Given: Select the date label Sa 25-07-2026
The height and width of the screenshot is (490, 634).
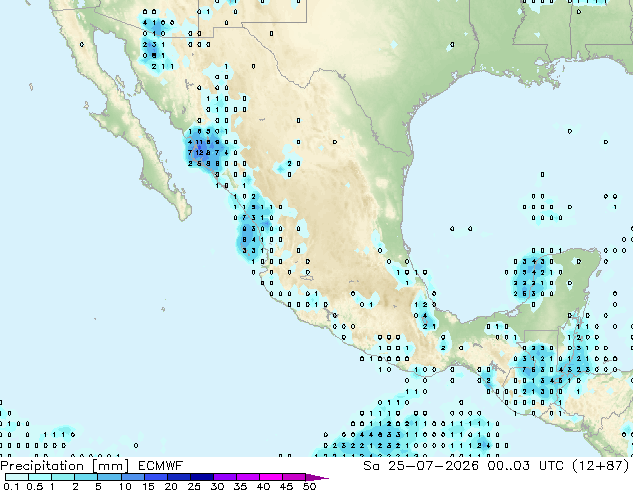Looking at the screenshot, I should 421,466.
